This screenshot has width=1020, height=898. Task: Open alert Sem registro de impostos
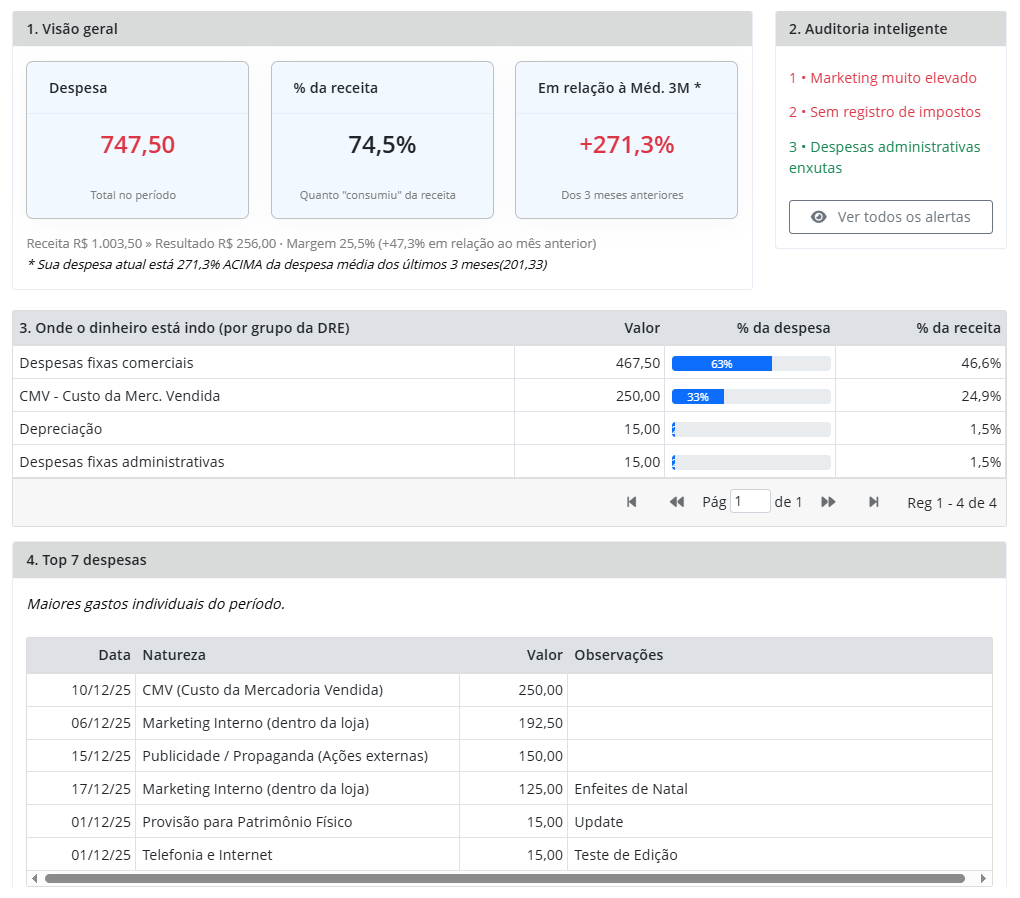[885, 112]
